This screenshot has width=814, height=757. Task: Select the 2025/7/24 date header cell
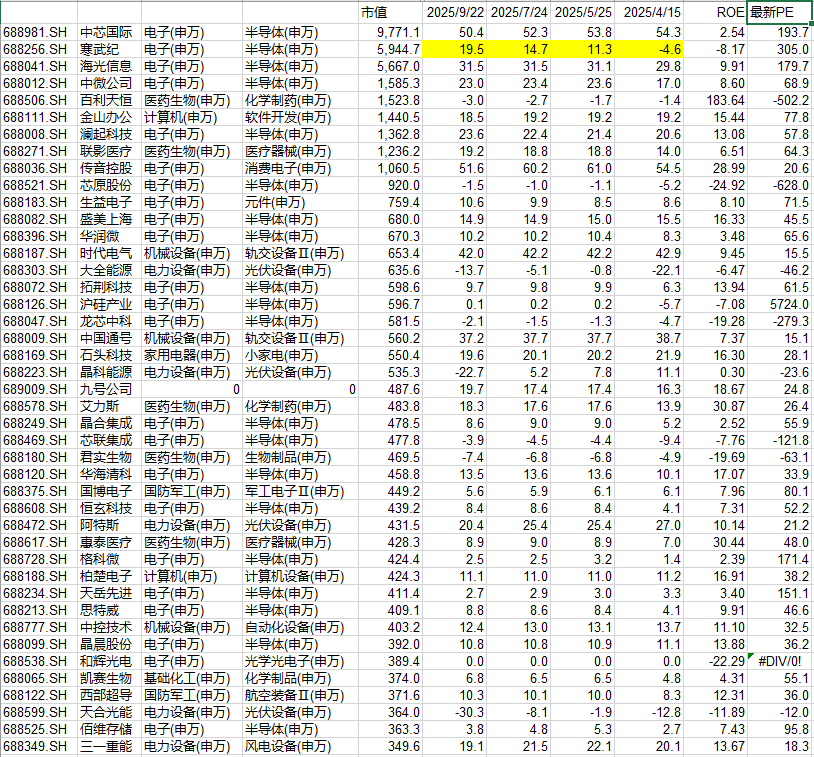coord(518,12)
